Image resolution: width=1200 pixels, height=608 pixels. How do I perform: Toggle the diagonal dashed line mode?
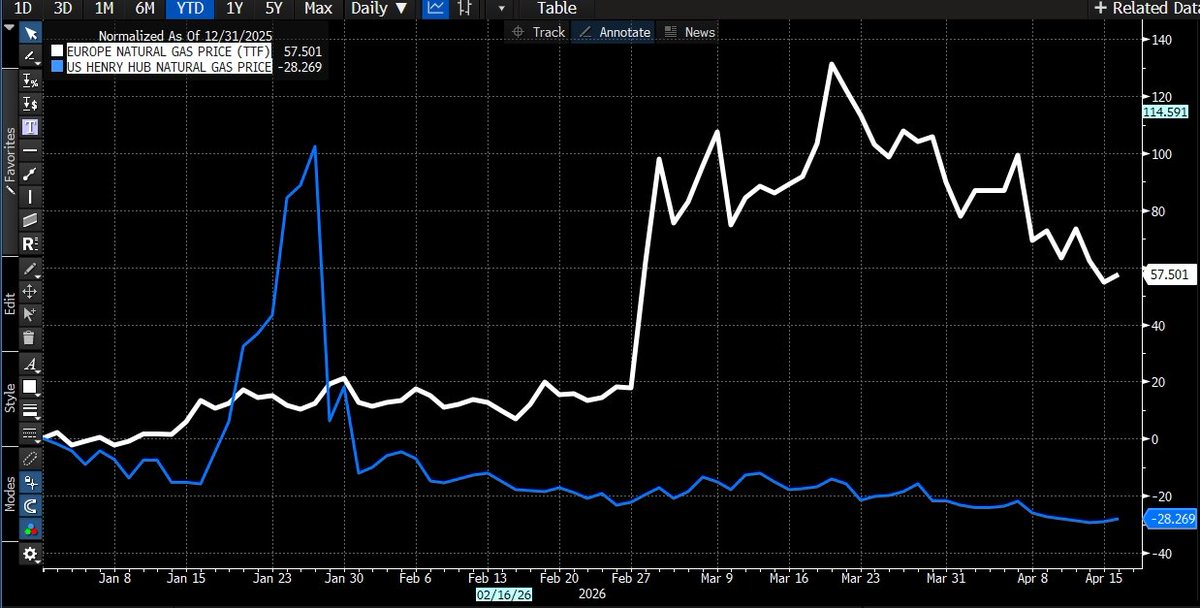30,458
